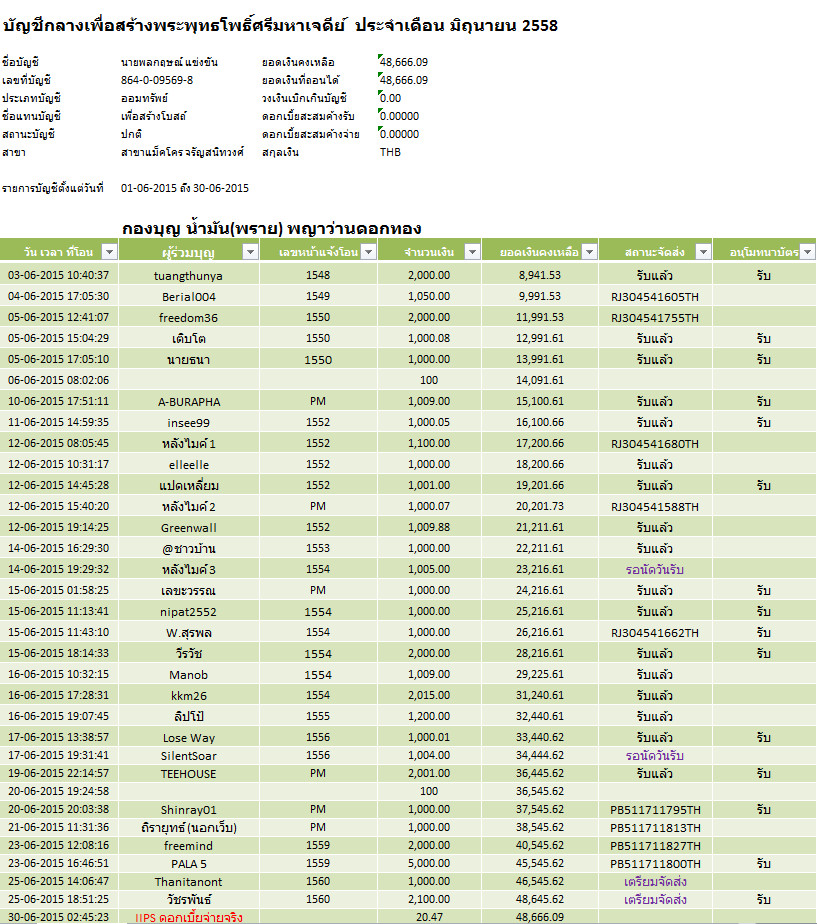Expand the เลขหน้าแจ้งโอน filter dropdown
817x924 pixels.
click(367, 252)
